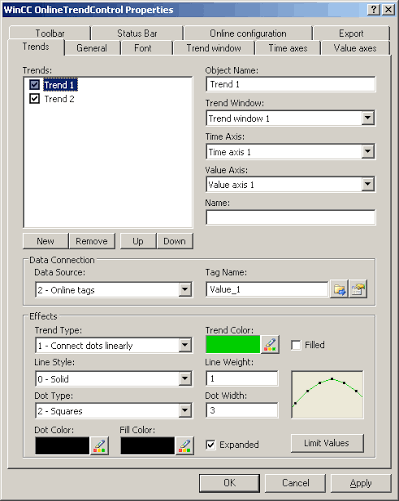The image size is (399, 501).
Task: Open the Dot Type dropdown
Action: (x=185, y=411)
